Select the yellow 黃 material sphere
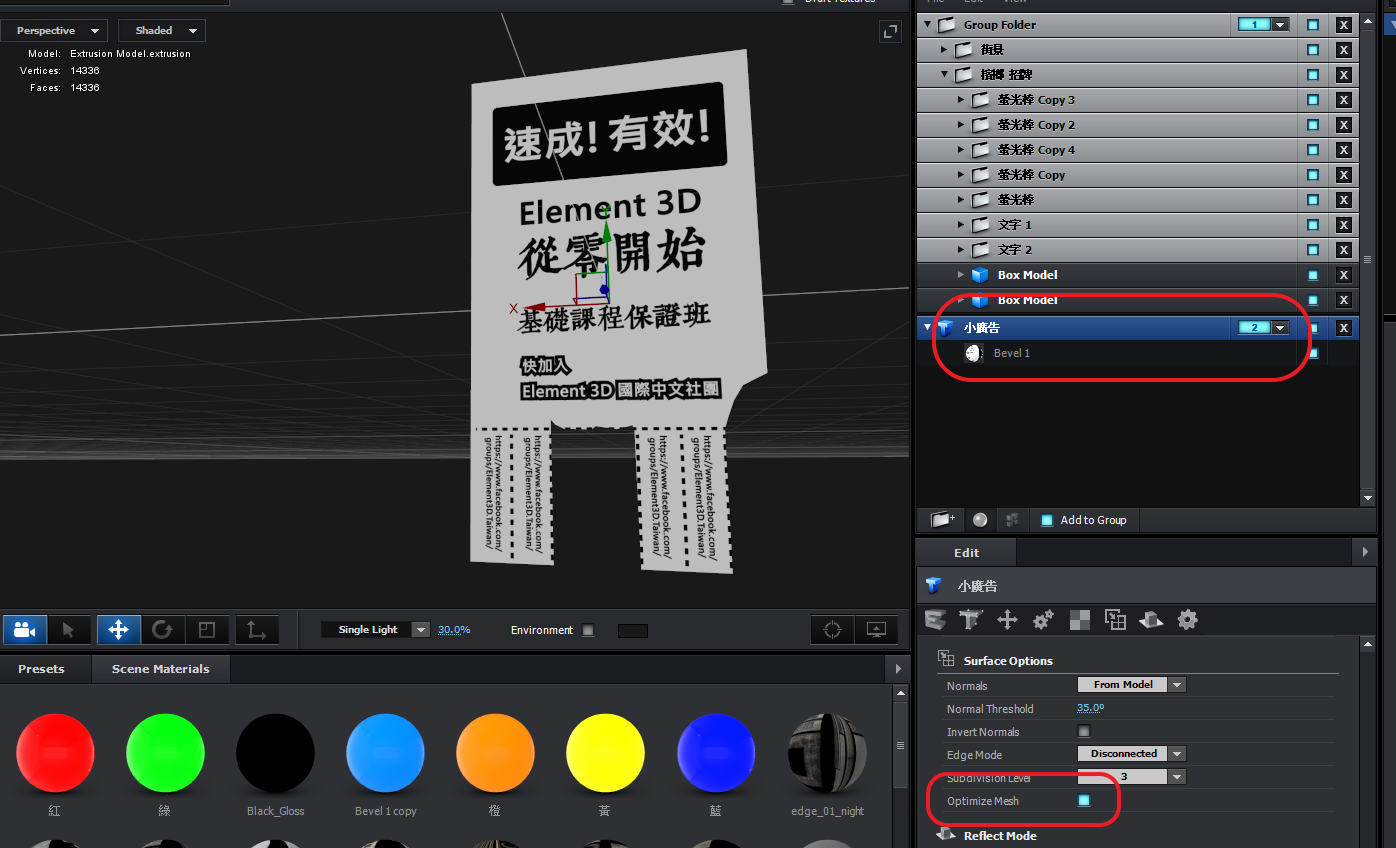 pos(605,754)
